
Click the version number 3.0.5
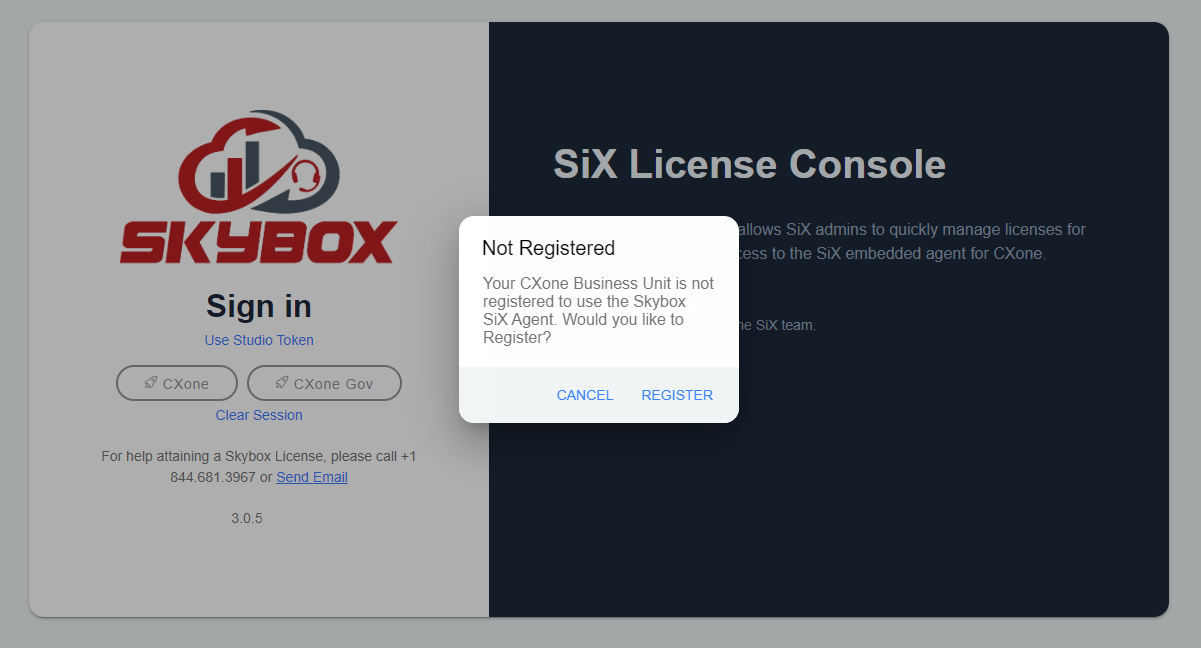(x=247, y=518)
